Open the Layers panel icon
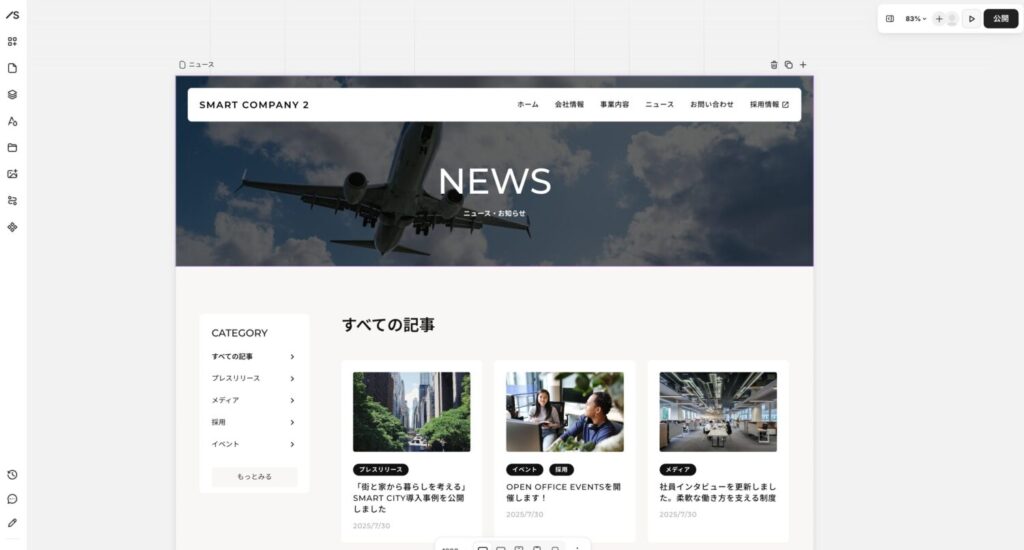This screenshot has height=550, width=1024. (x=12, y=95)
